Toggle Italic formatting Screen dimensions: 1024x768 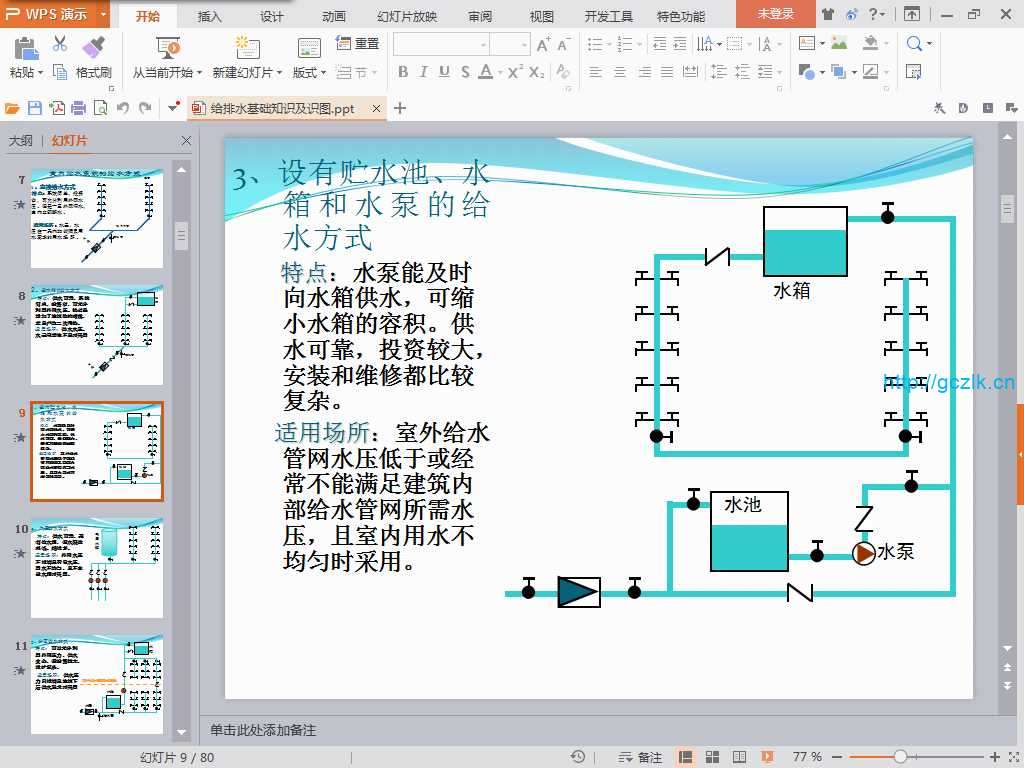423,72
